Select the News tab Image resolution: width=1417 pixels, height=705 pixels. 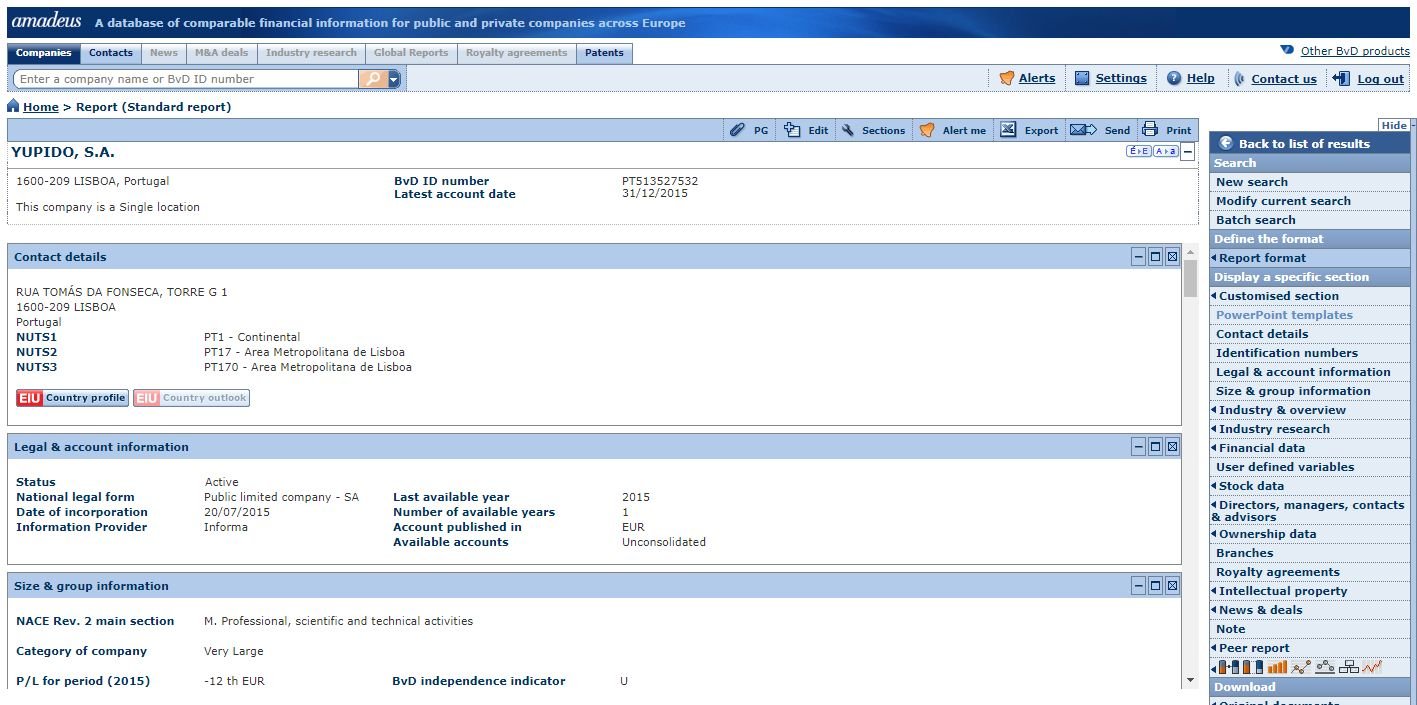[164, 53]
